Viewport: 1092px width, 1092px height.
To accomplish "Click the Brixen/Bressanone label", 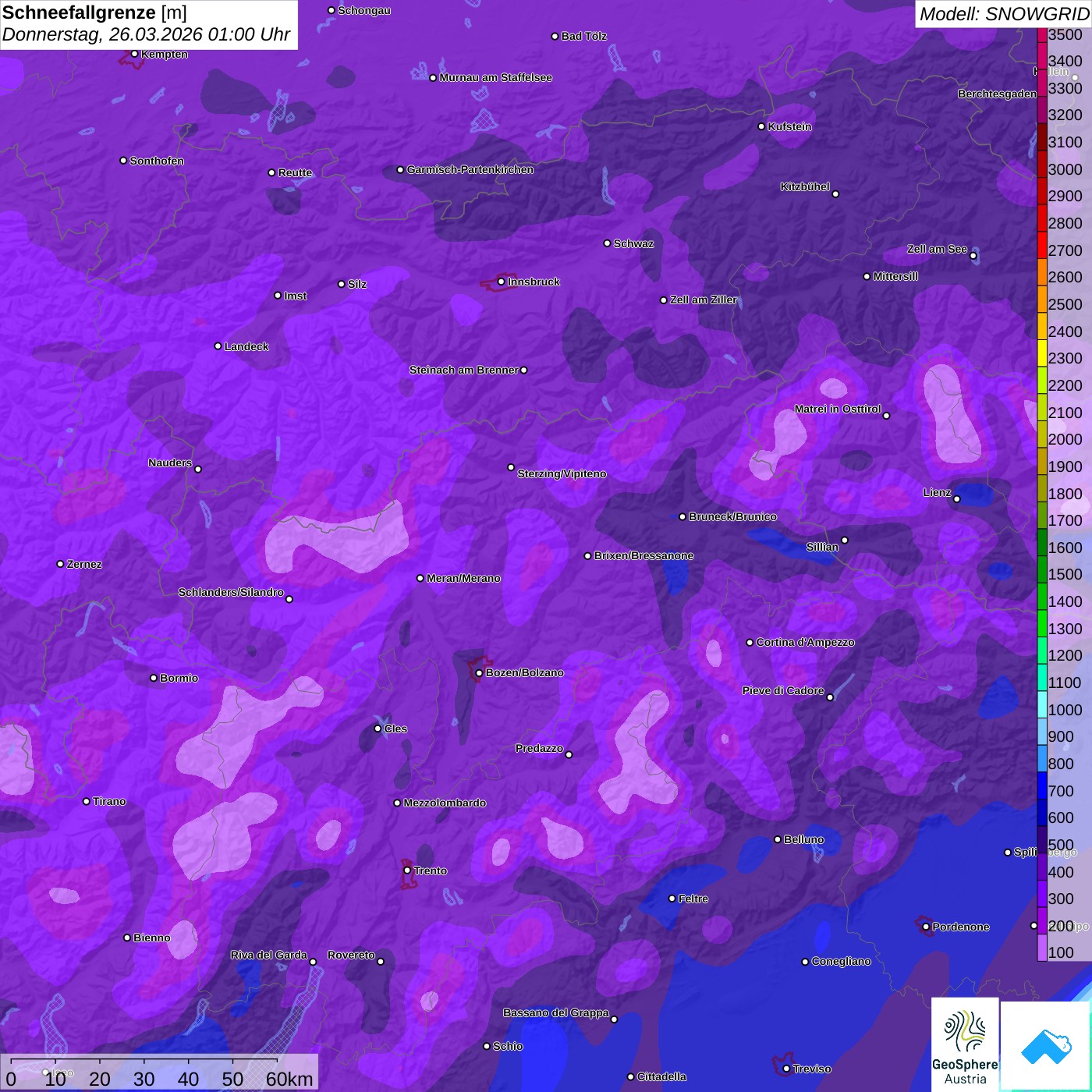I will [x=643, y=555].
